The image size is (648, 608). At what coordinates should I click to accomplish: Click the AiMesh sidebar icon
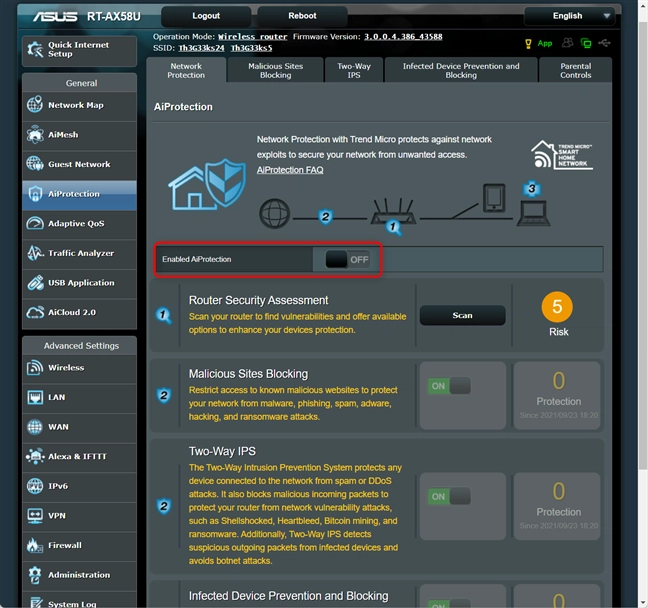(x=35, y=134)
